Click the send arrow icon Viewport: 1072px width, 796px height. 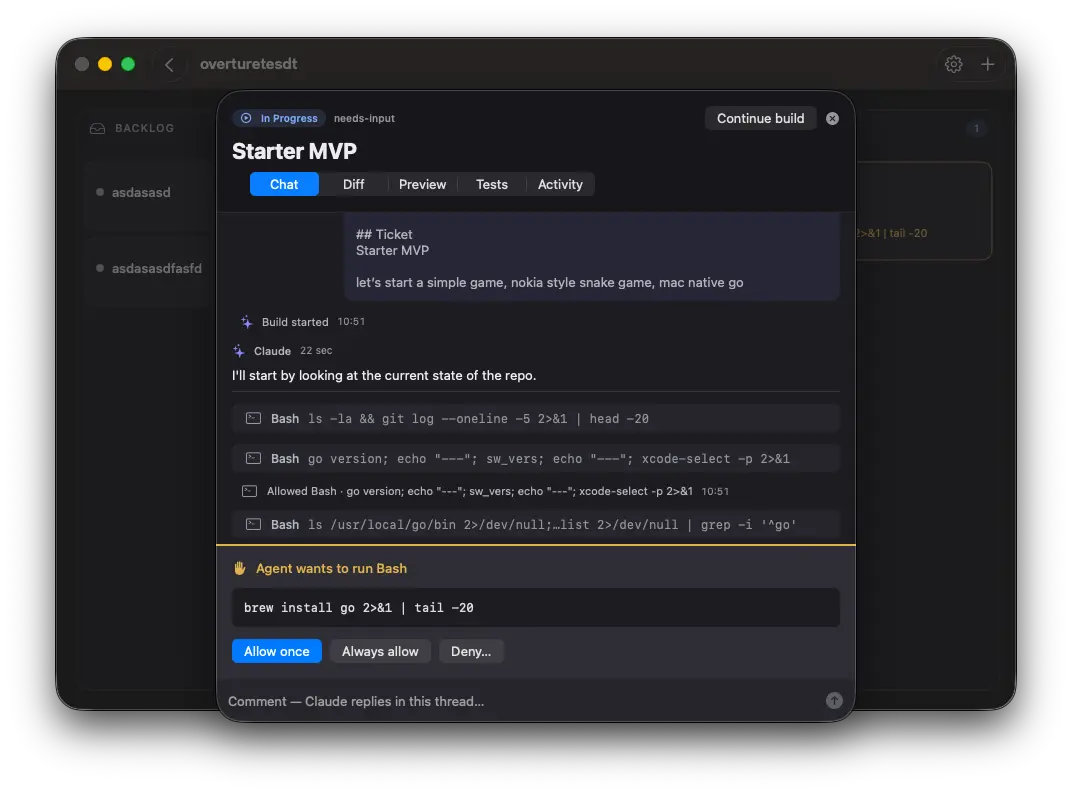[833, 700]
